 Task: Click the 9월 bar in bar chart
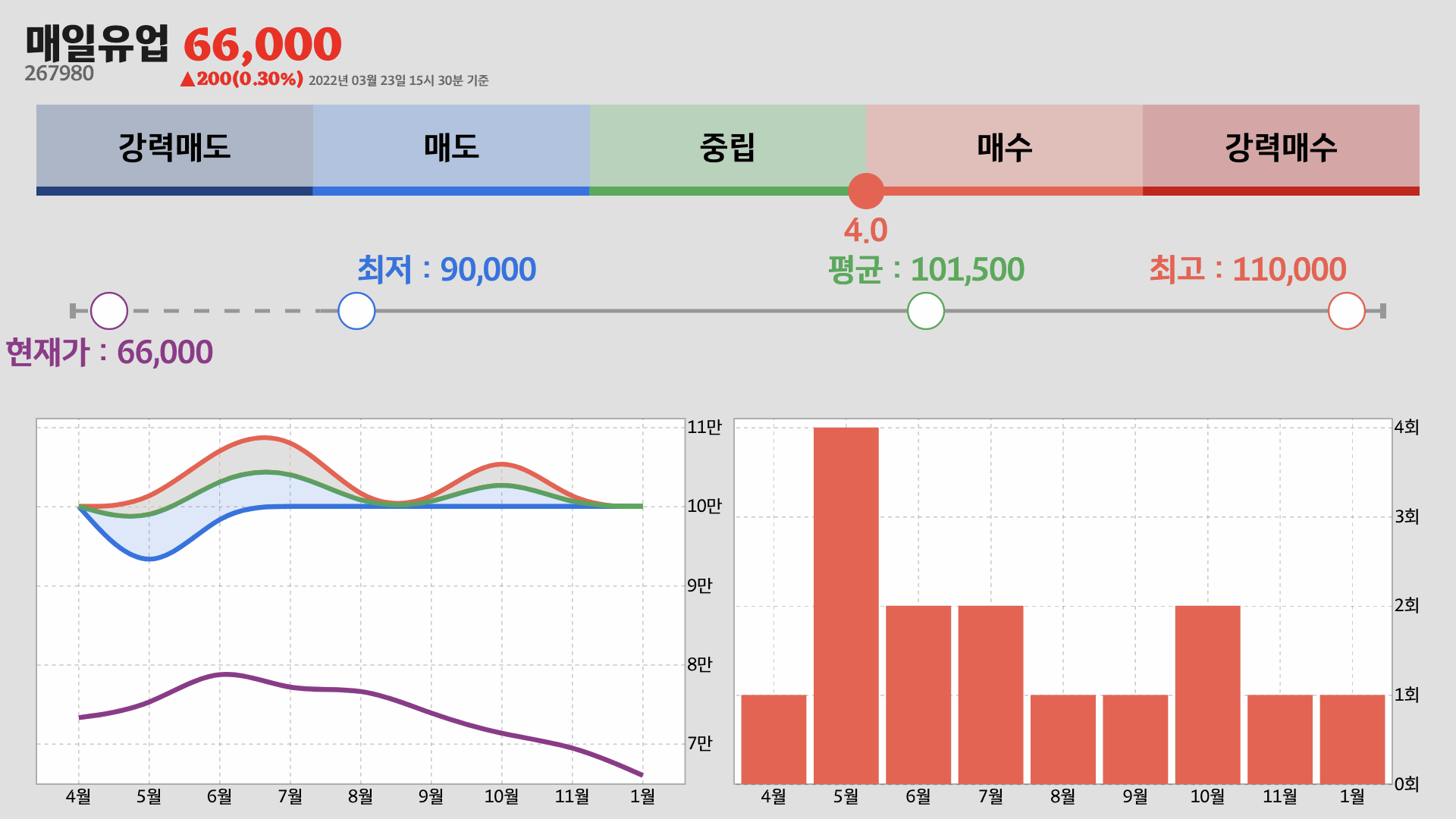1135,739
